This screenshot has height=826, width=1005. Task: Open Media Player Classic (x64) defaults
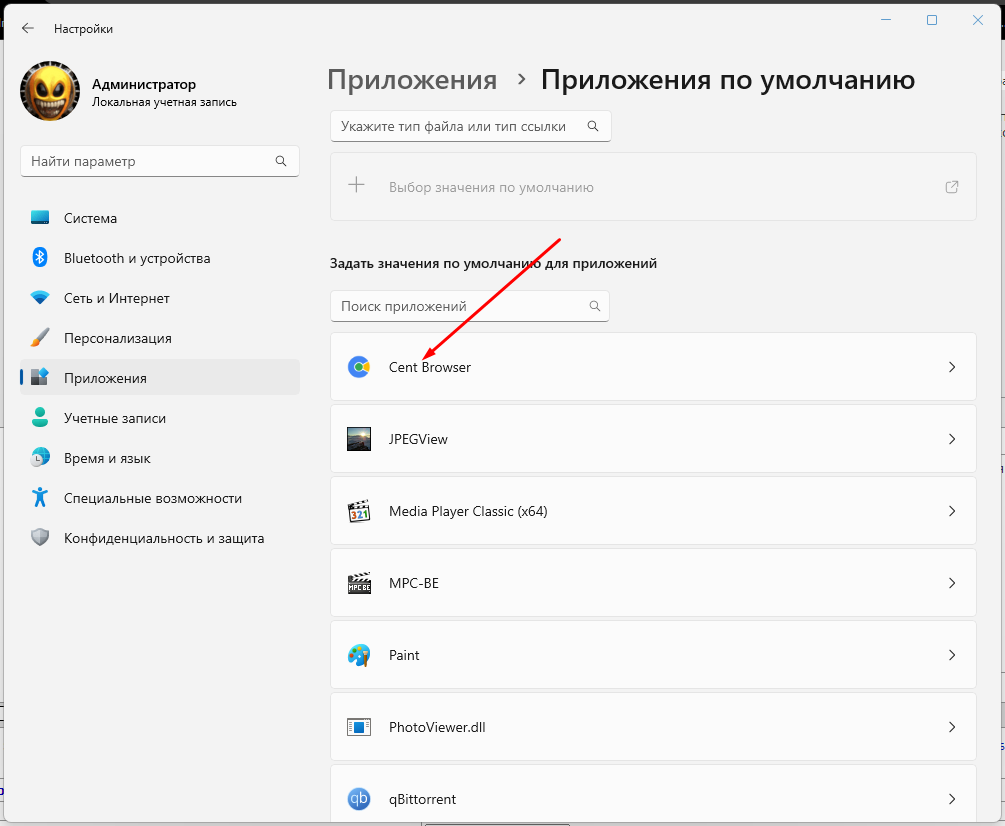pyautogui.click(x=653, y=511)
